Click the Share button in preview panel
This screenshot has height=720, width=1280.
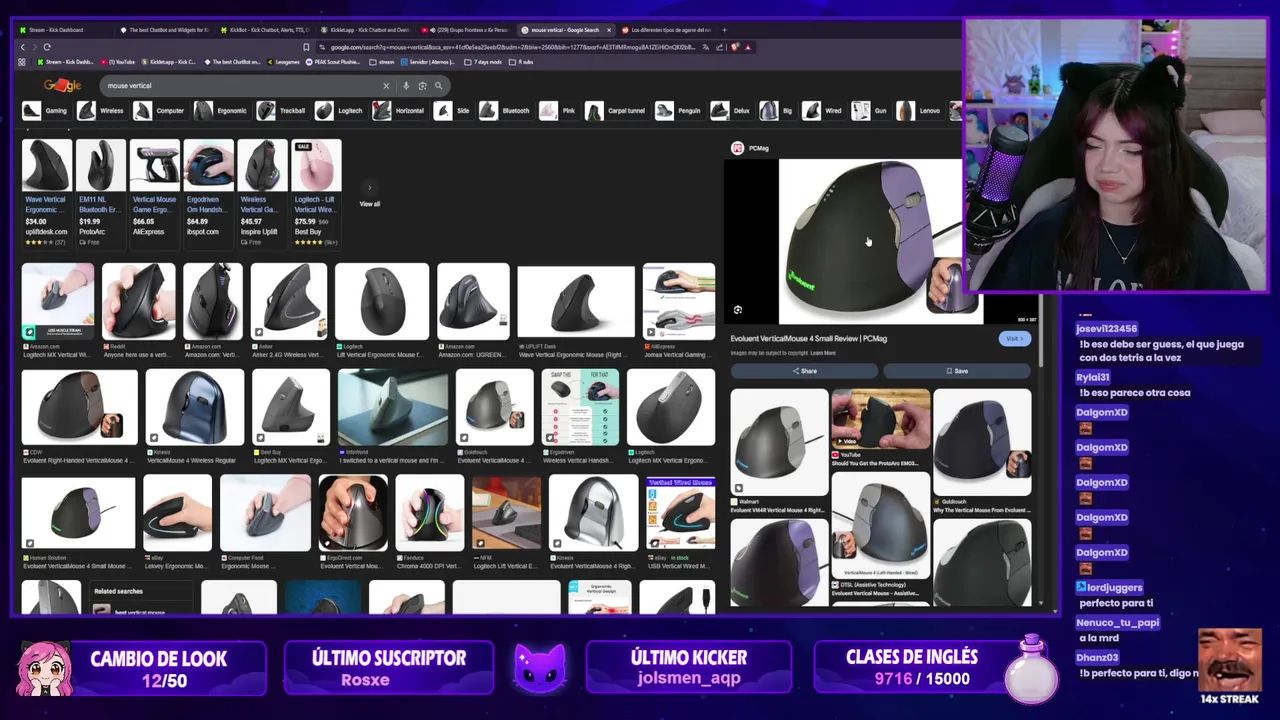[805, 371]
